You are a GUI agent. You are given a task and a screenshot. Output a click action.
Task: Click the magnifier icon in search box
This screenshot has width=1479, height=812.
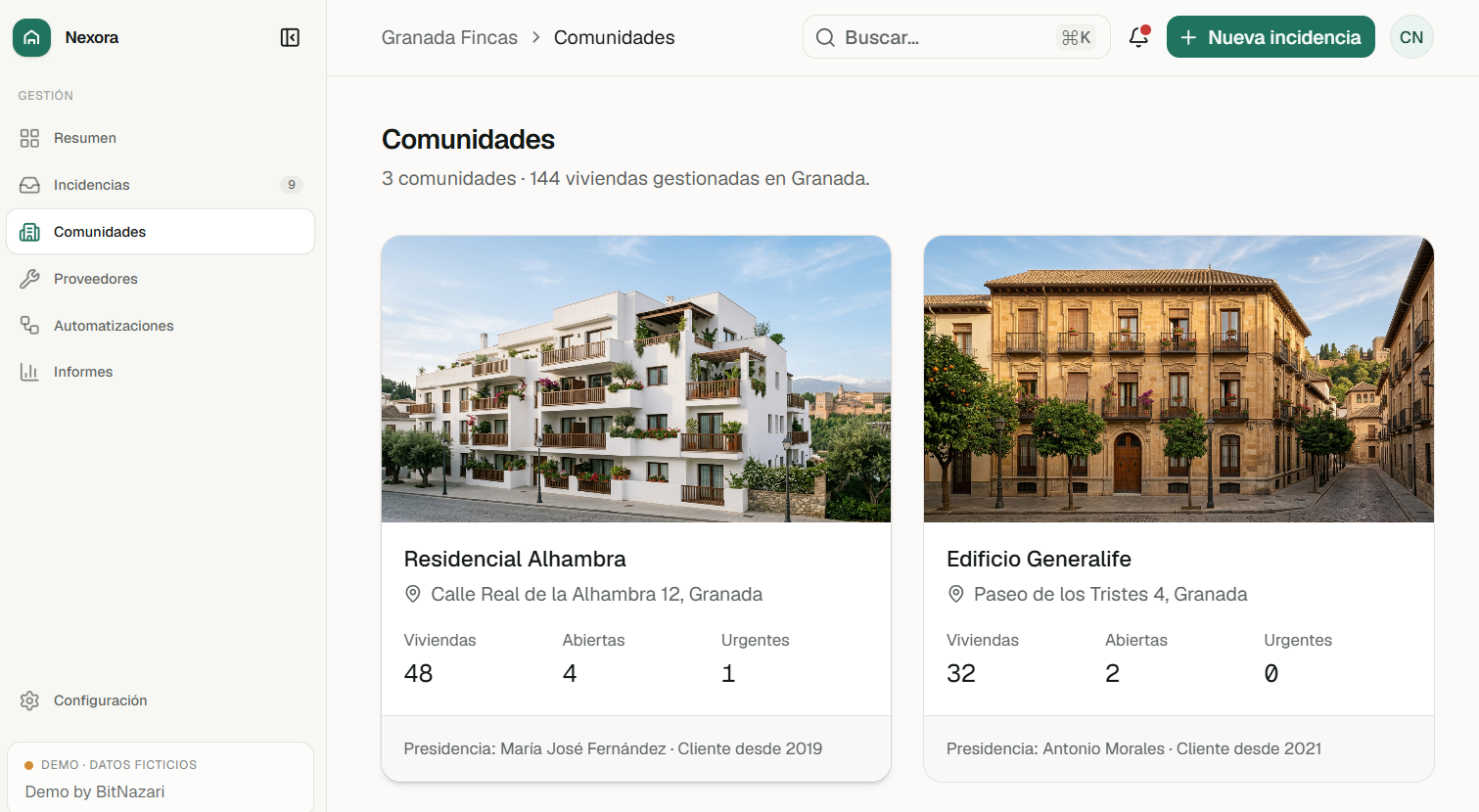point(825,37)
